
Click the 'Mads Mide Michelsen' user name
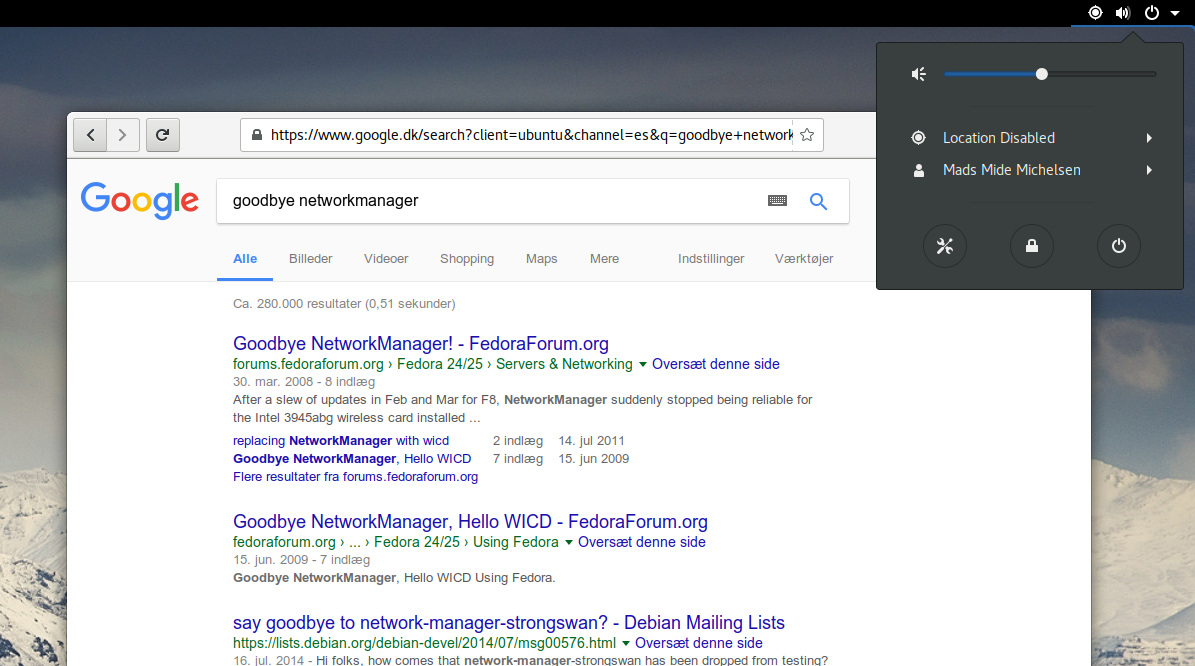coord(1011,170)
